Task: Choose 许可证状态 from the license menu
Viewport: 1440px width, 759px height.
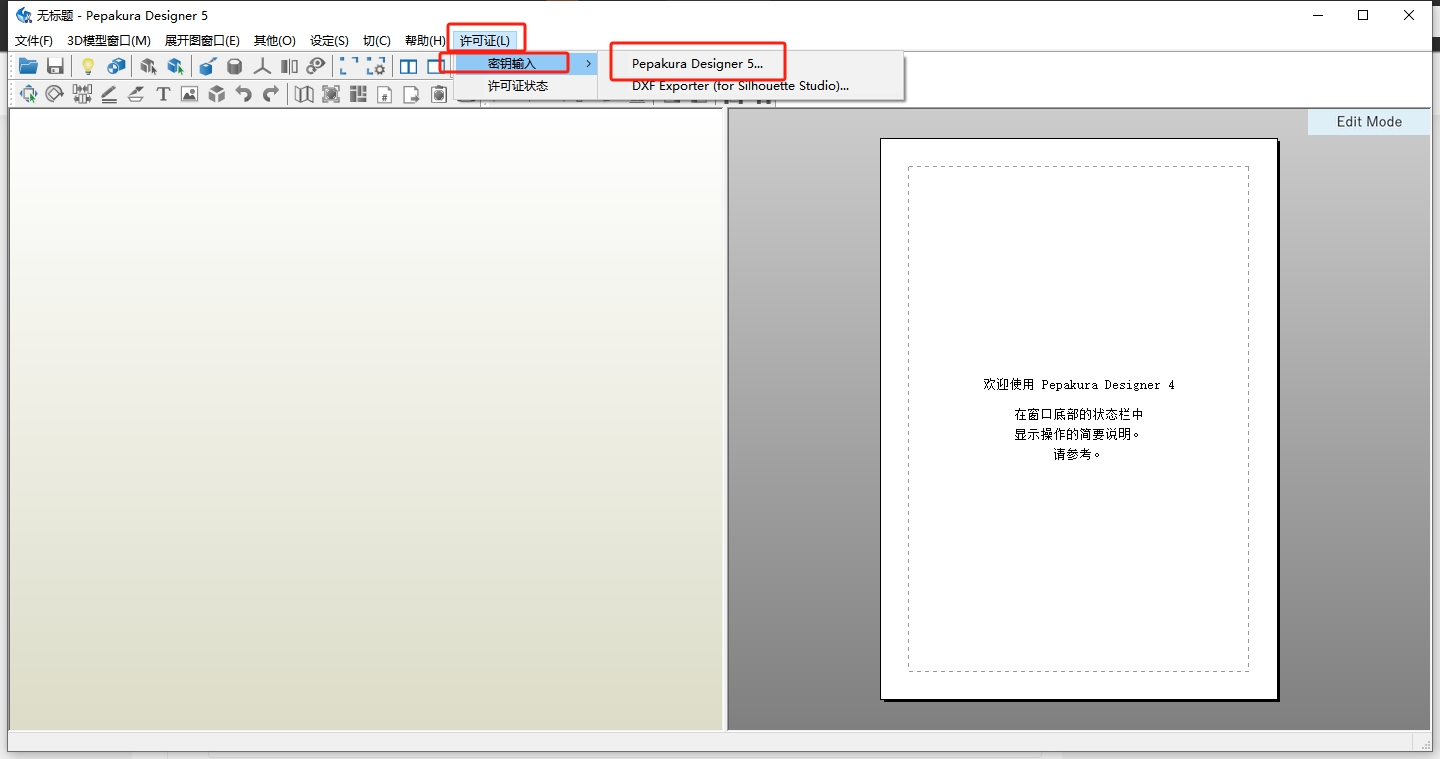Action: click(x=527, y=86)
